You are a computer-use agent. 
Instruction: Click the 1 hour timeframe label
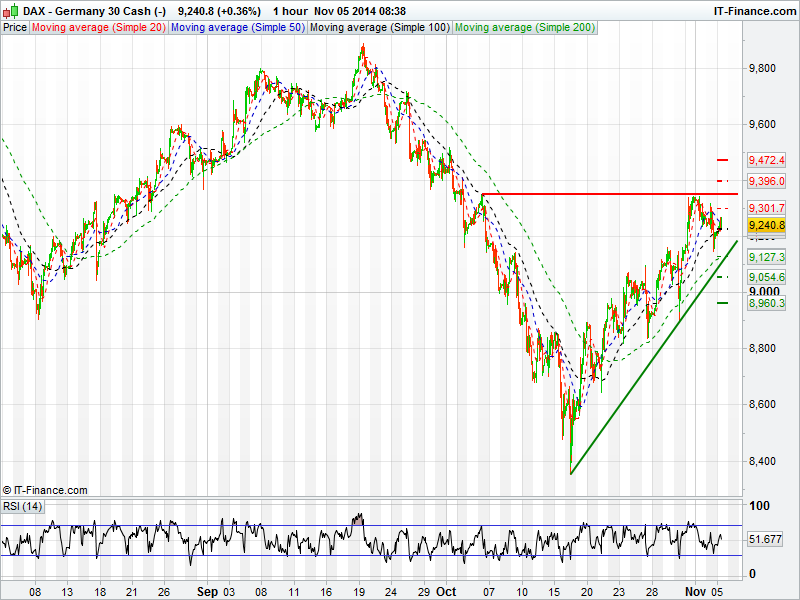click(x=290, y=11)
